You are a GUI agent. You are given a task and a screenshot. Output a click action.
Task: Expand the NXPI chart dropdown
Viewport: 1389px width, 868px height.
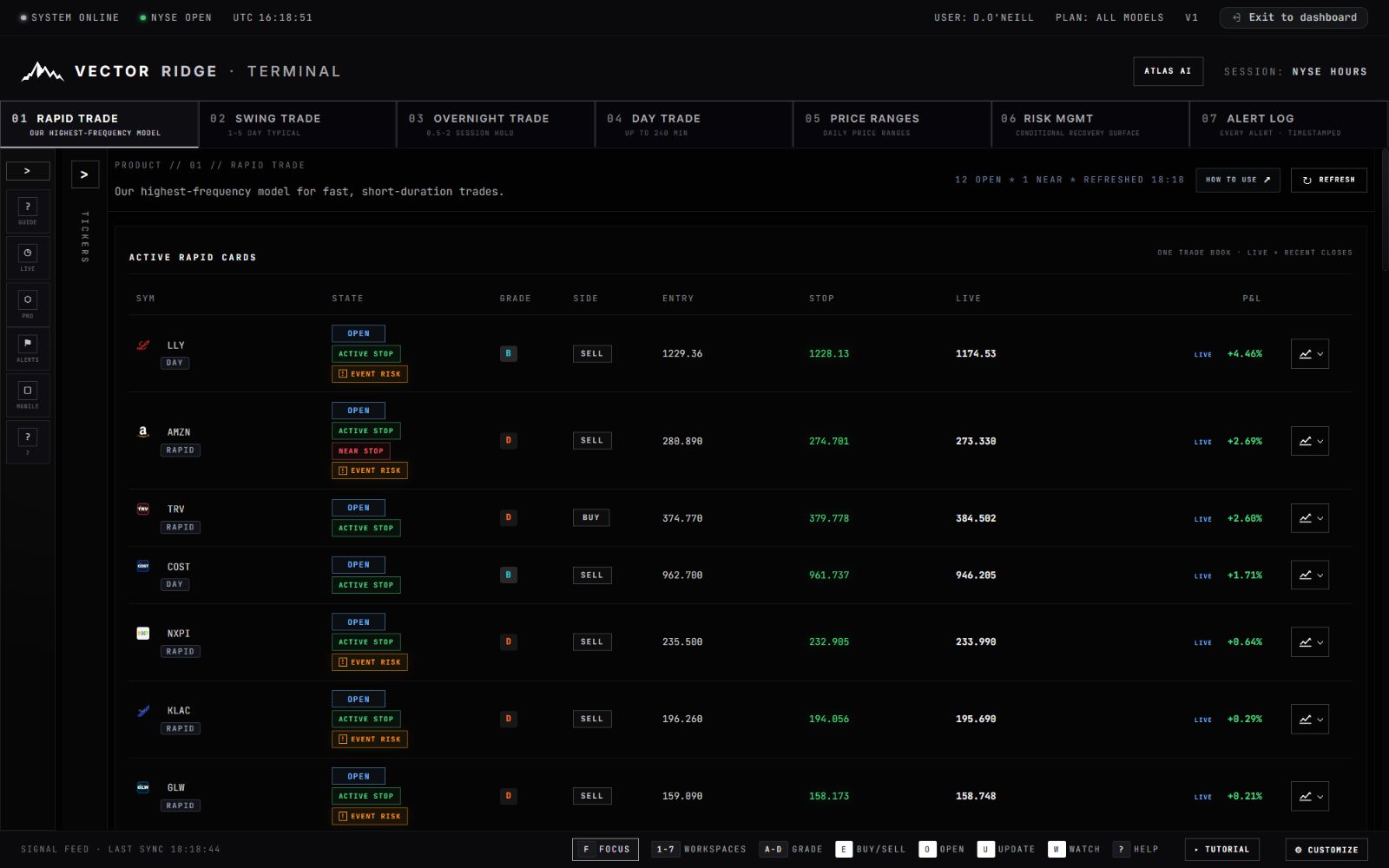point(1310,642)
